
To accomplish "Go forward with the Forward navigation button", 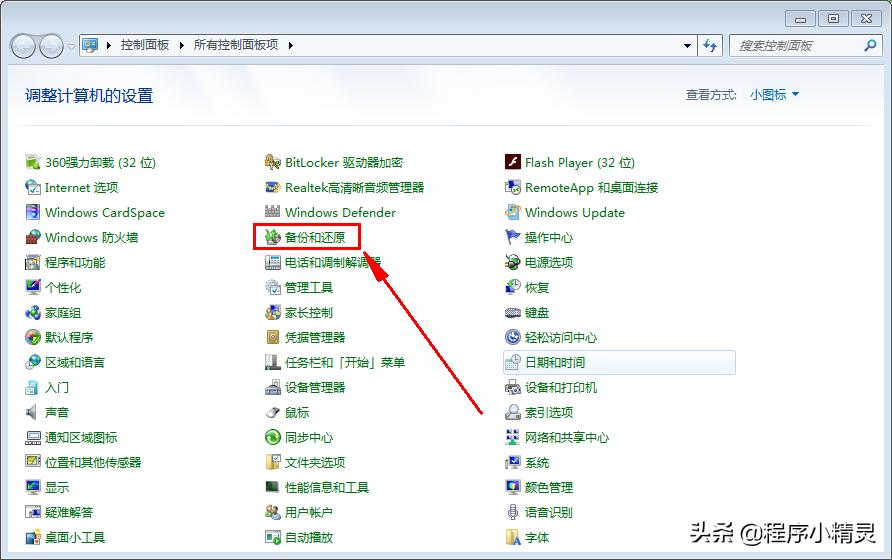I will 51,46.
